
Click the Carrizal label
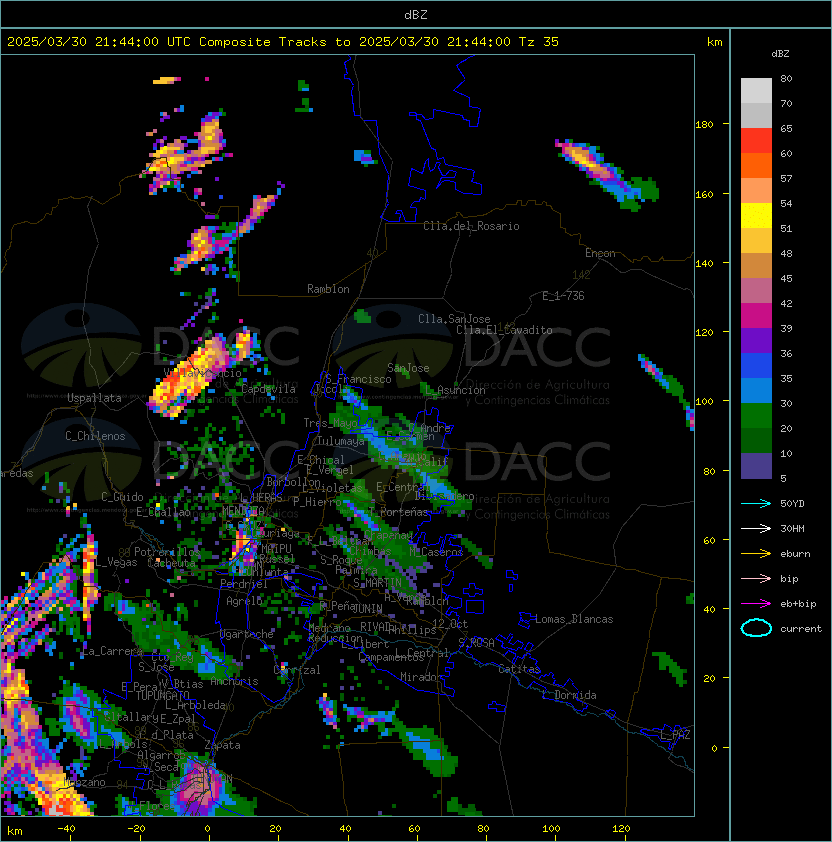[297, 670]
